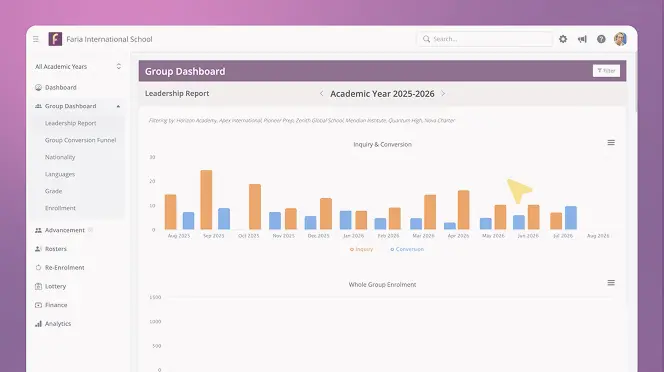
Task: Click the Oct 2025 Inquiry bar
Action: coord(255,207)
